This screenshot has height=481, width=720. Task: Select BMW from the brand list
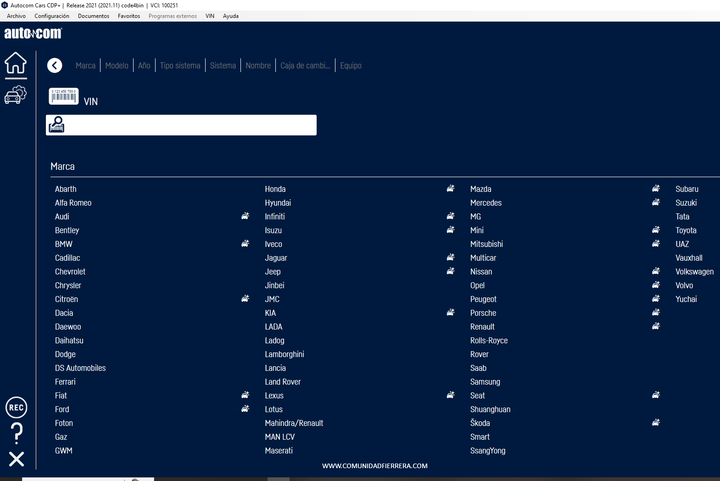[64, 244]
